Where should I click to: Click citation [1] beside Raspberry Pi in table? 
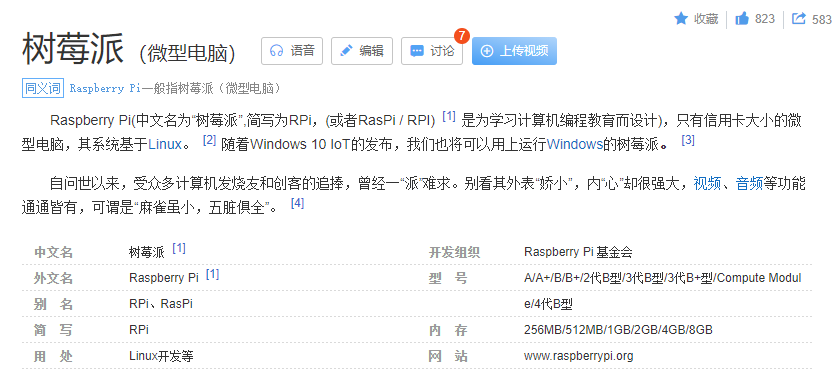212,274
